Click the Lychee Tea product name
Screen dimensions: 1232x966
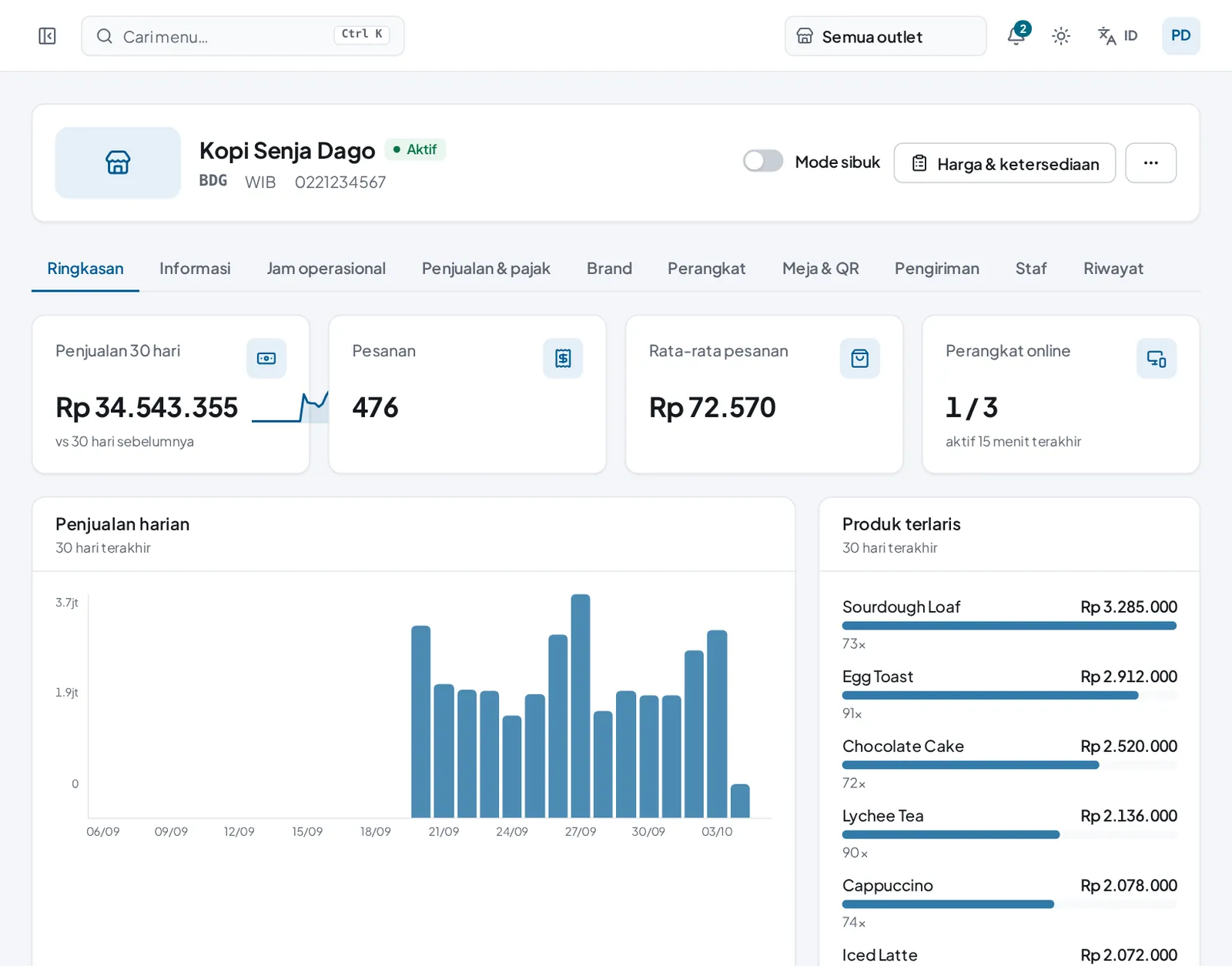click(883, 816)
